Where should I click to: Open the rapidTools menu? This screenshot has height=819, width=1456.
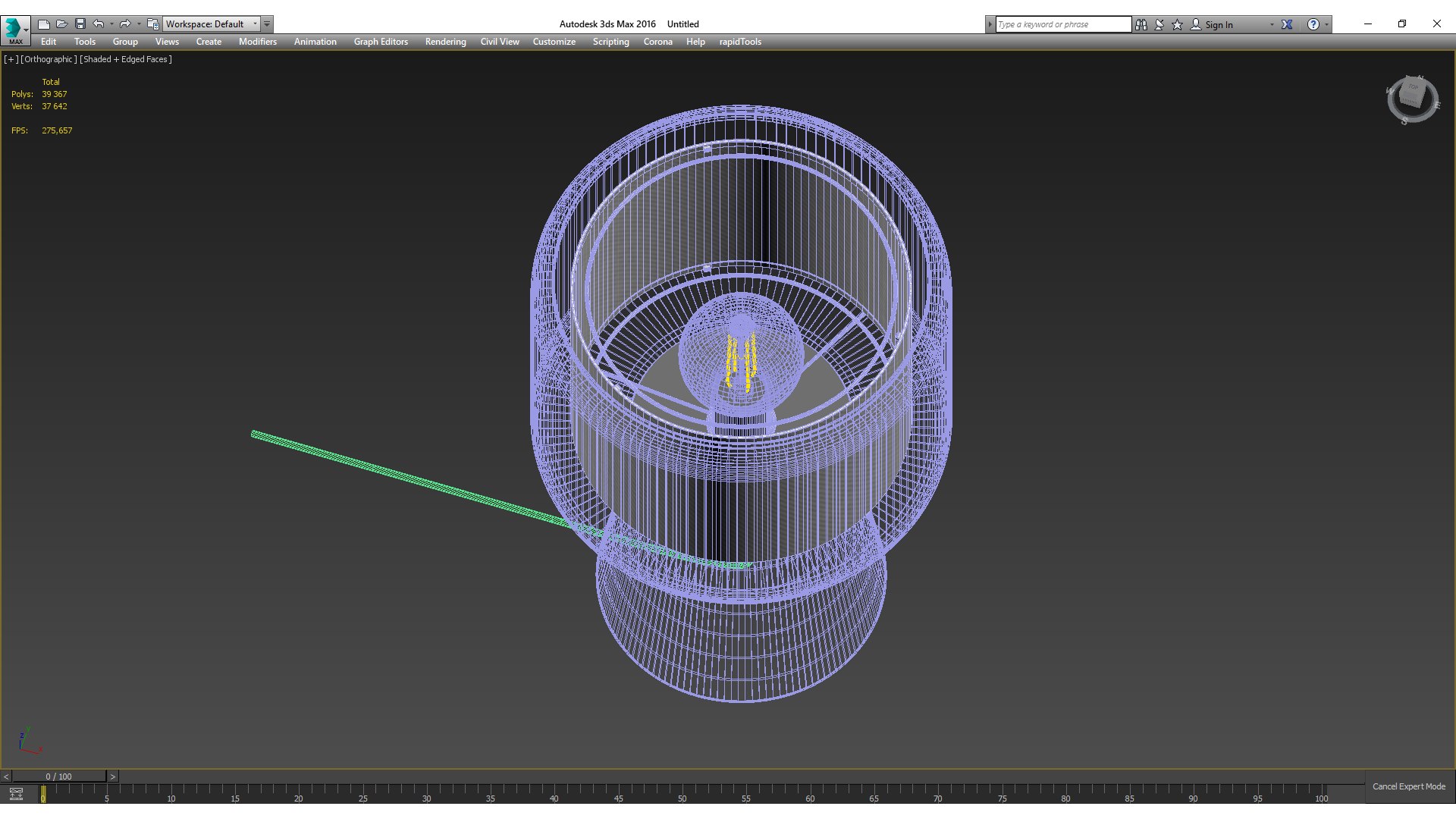point(740,42)
